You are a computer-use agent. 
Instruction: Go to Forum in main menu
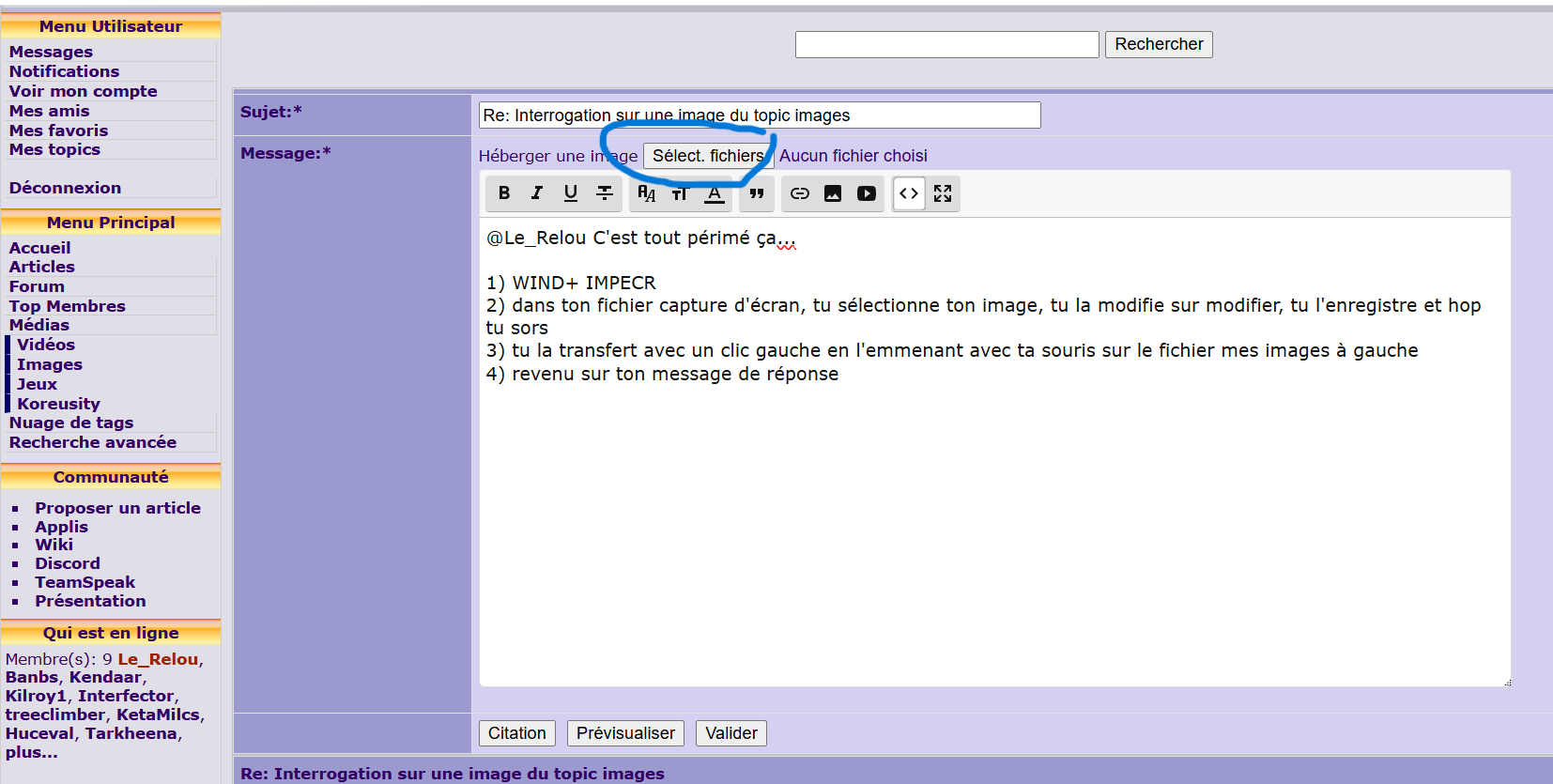pyautogui.click(x=37, y=286)
